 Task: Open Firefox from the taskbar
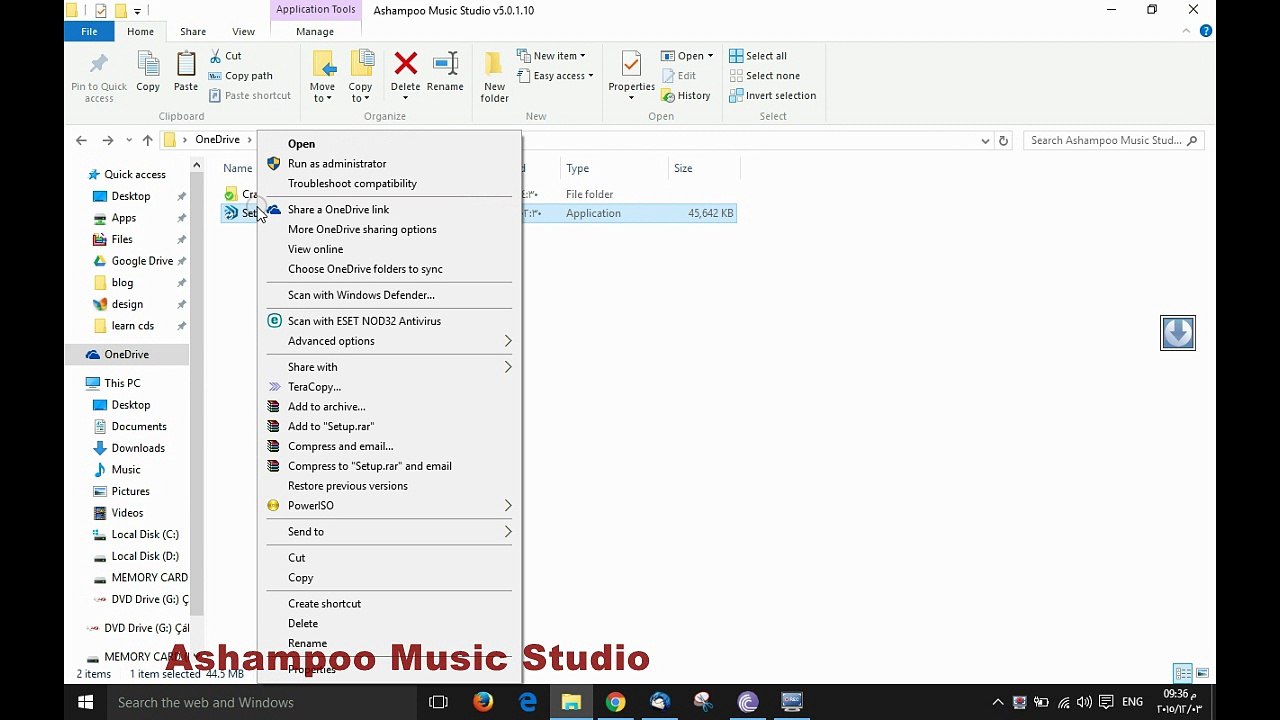pyautogui.click(x=483, y=702)
